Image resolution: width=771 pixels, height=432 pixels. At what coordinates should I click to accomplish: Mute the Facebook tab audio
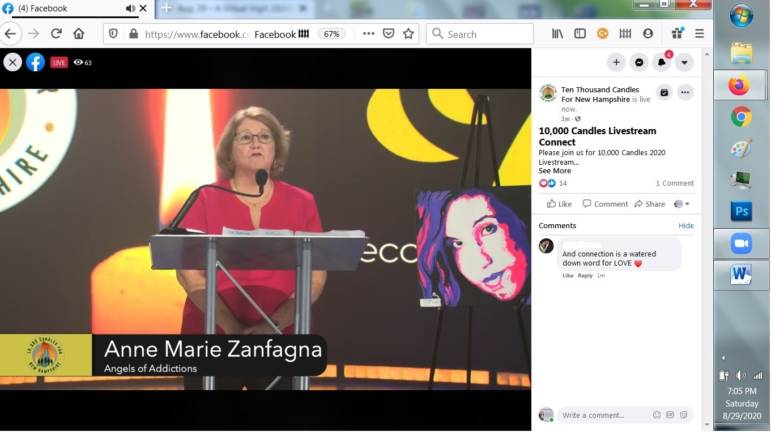(130, 9)
